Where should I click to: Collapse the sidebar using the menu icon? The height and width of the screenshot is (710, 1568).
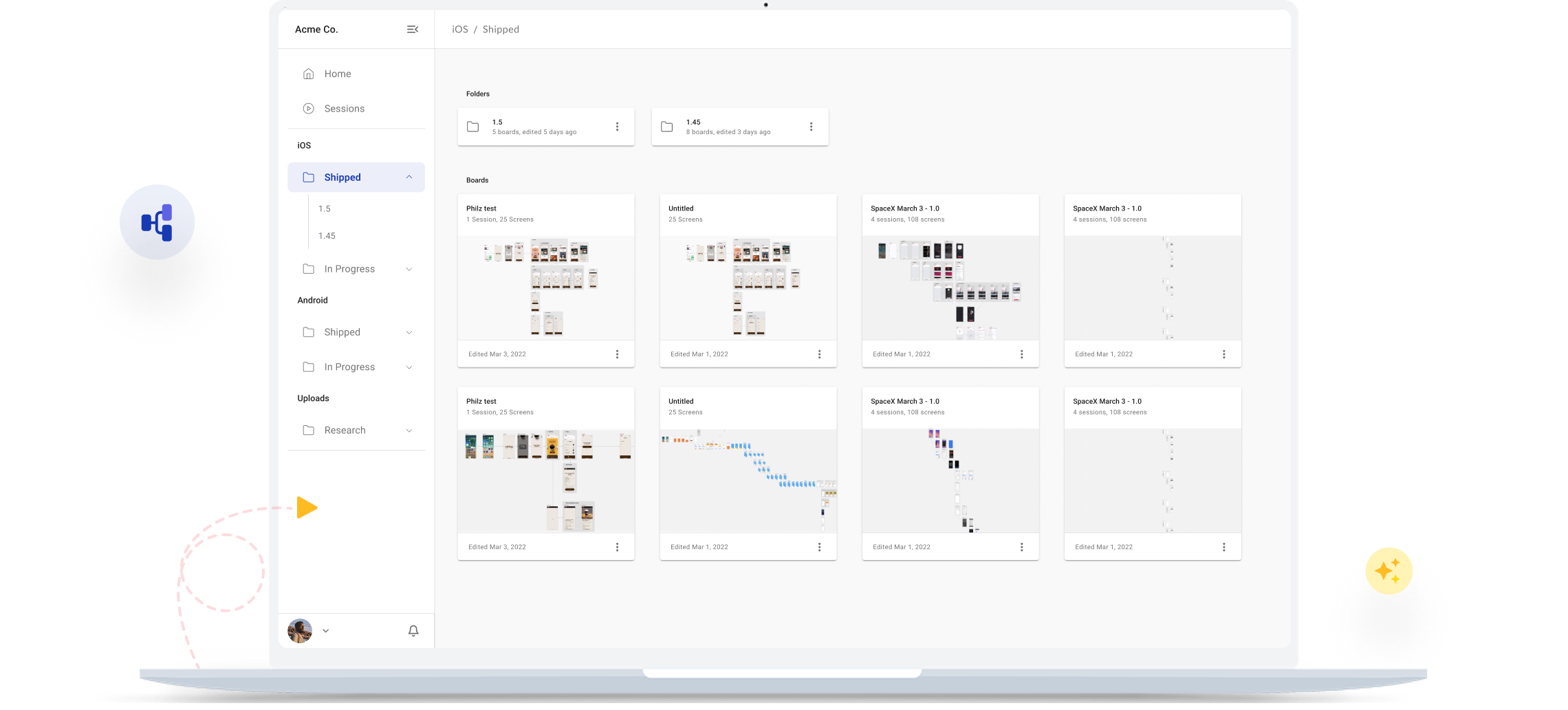(x=413, y=30)
